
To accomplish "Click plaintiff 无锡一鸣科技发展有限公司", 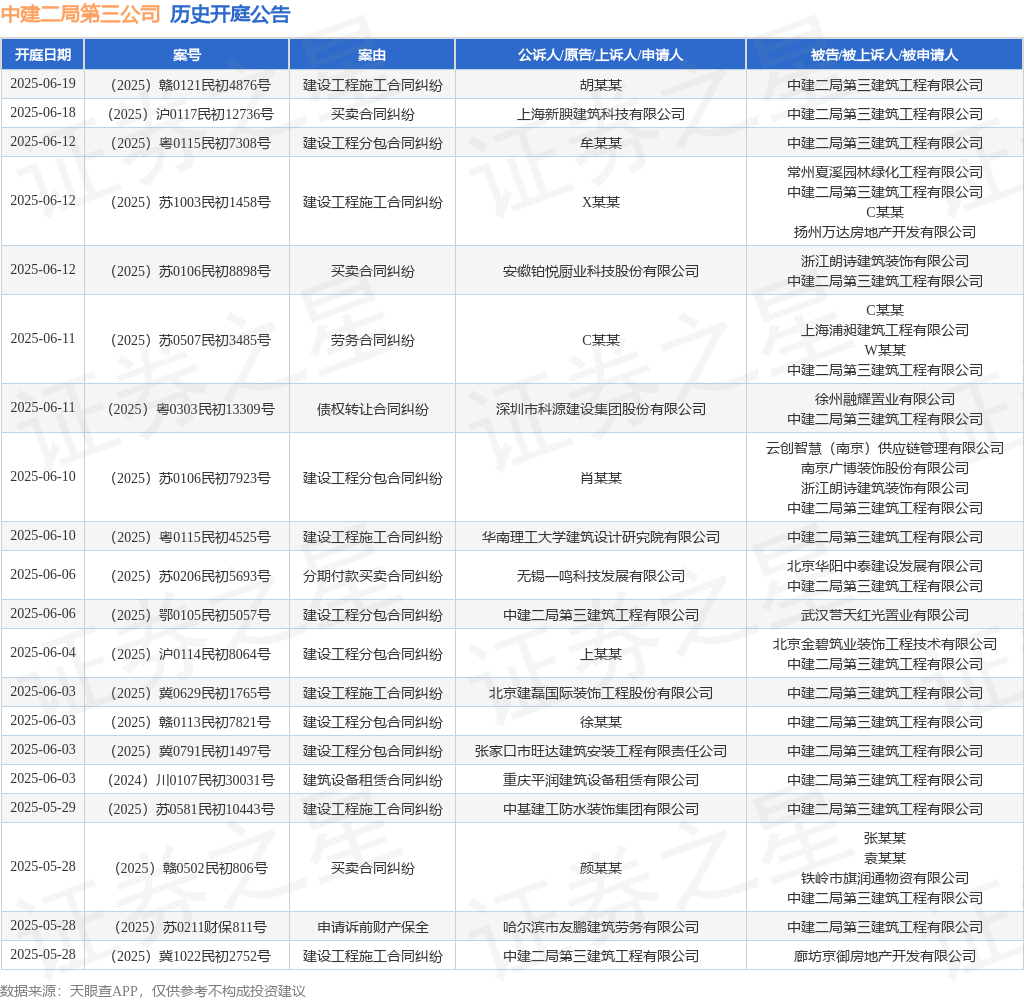I will tap(601, 576).
